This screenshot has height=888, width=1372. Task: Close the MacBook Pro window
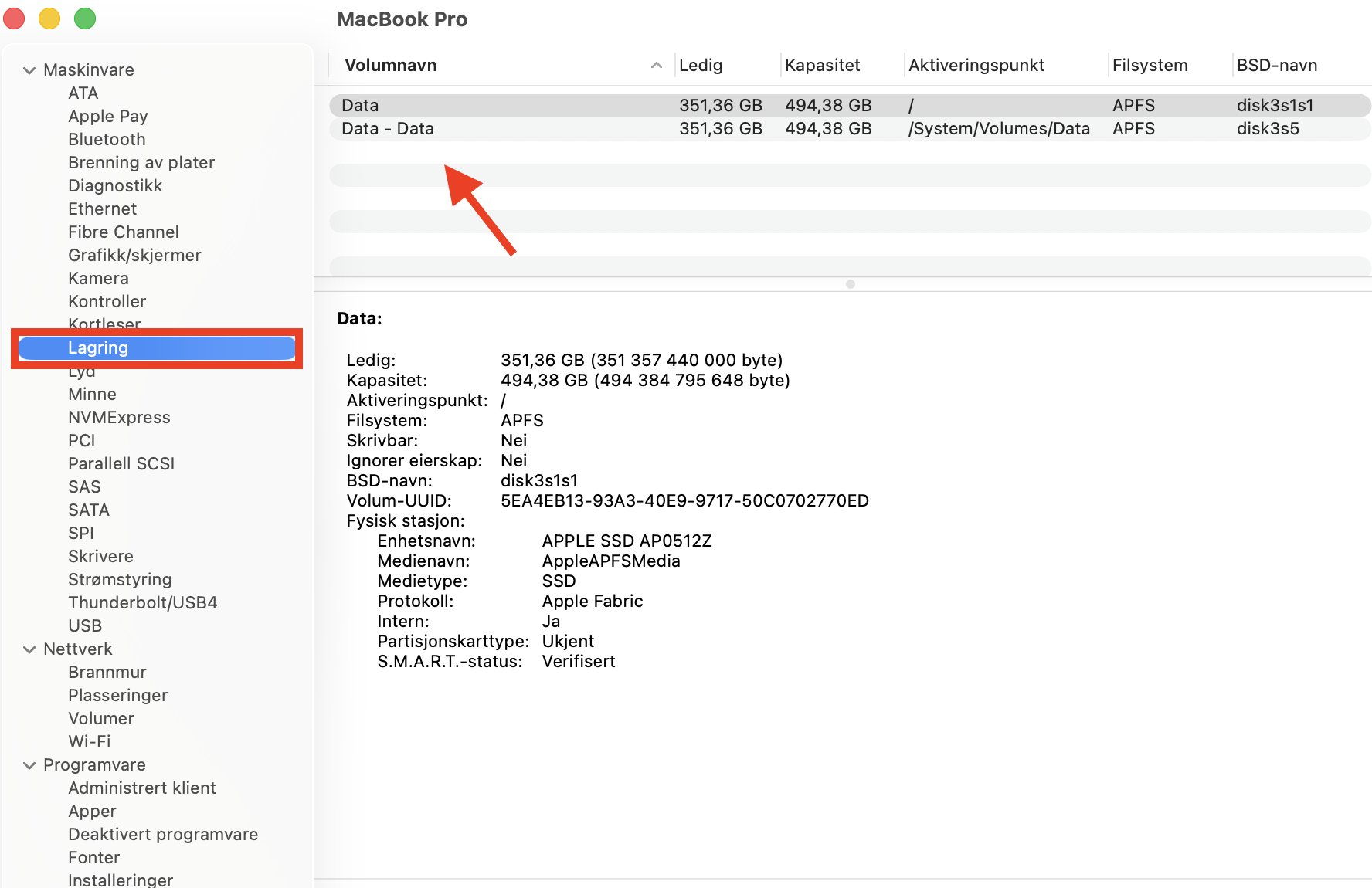(x=14, y=19)
